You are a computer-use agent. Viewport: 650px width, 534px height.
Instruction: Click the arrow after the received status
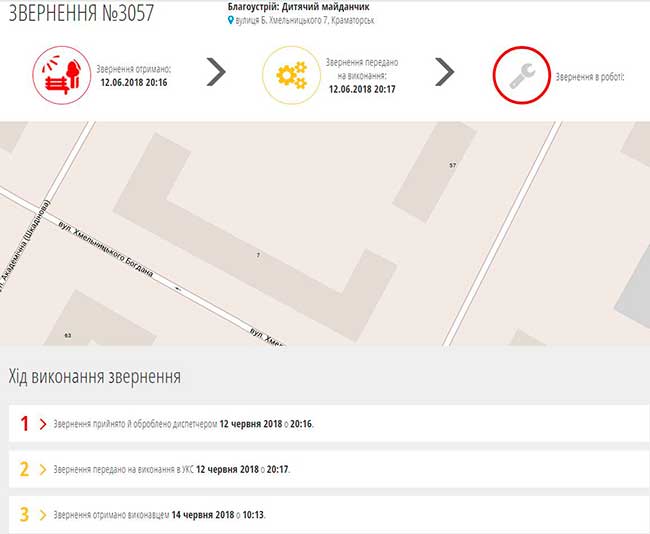215,72
